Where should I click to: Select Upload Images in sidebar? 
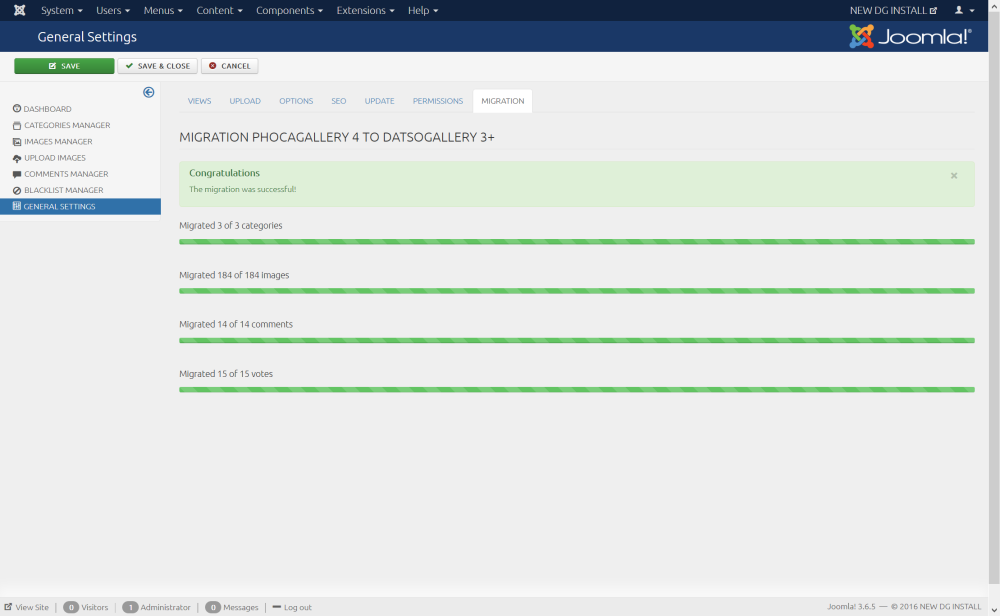pyautogui.click(x=54, y=158)
